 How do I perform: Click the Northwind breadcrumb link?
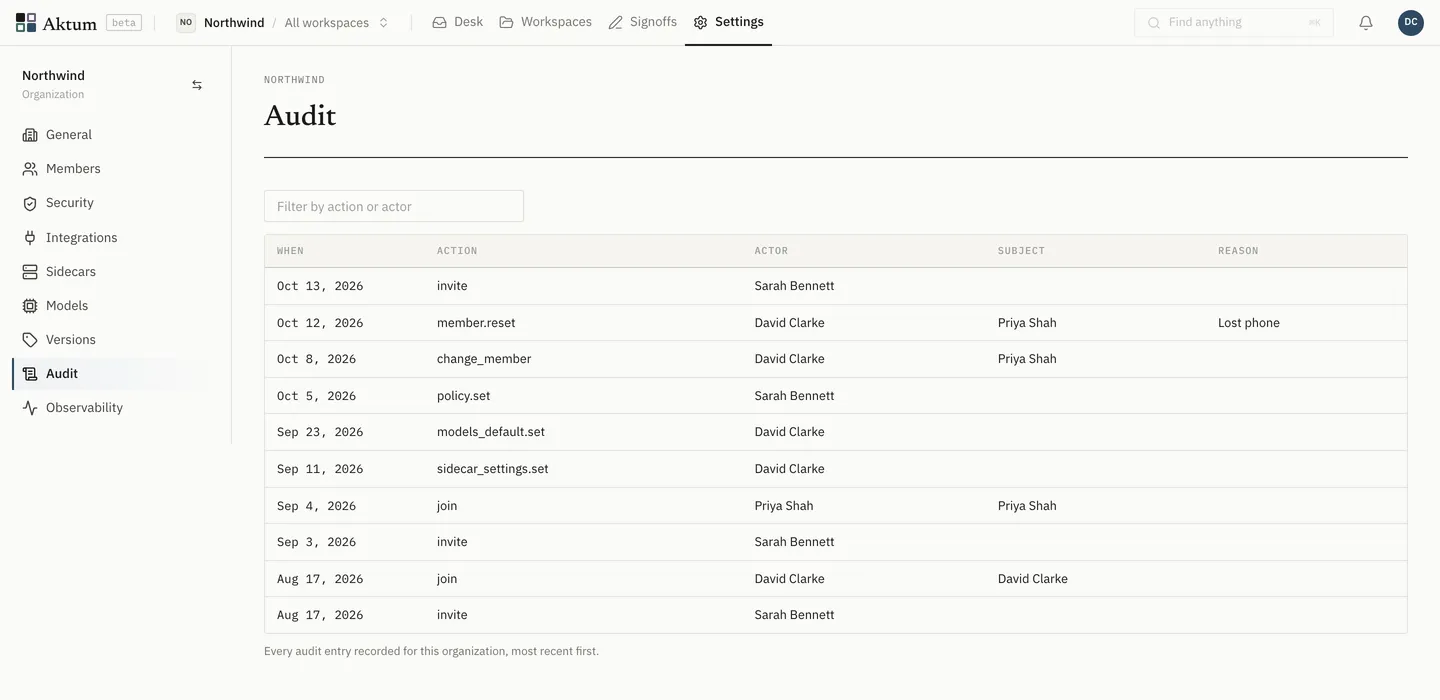click(234, 22)
